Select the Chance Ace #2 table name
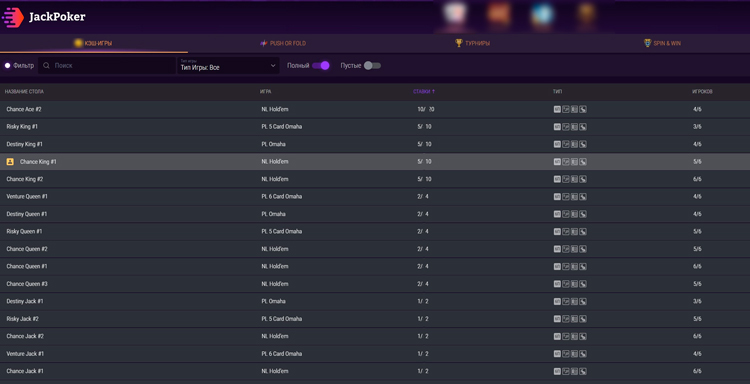 (24, 110)
